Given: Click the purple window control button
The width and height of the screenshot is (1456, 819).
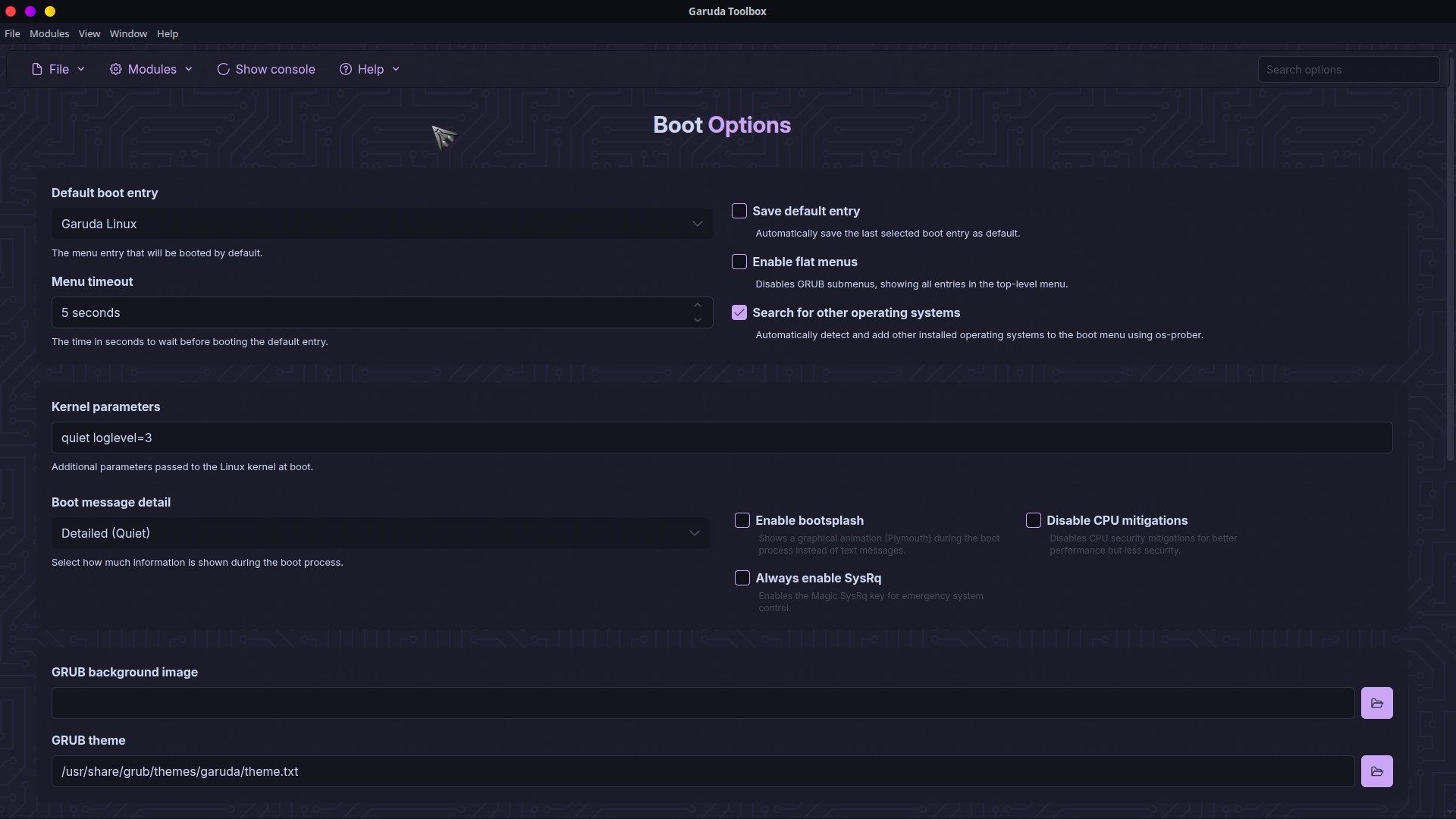Looking at the screenshot, I should (30, 11).
